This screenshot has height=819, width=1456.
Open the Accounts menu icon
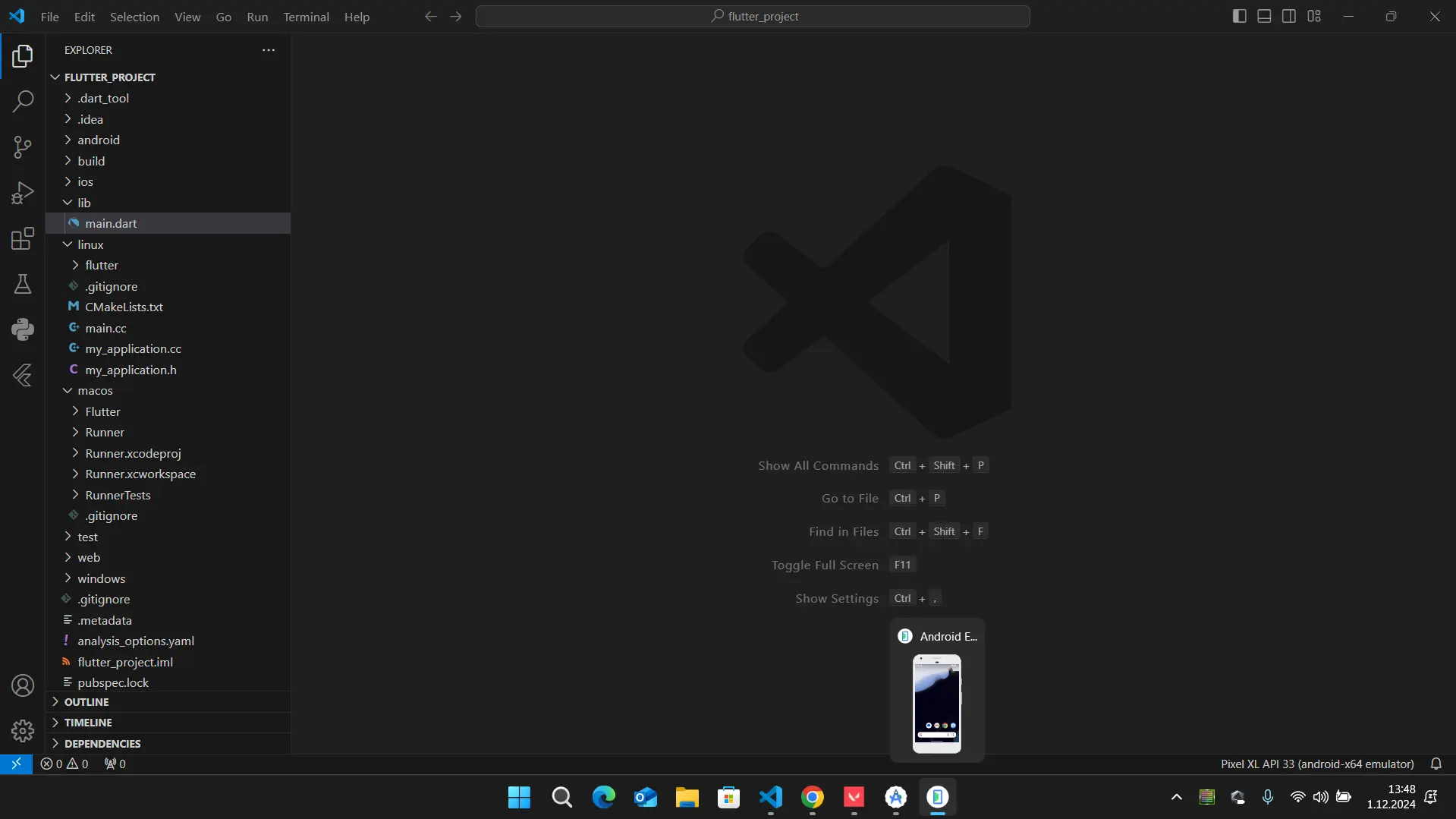pos(23,685)
